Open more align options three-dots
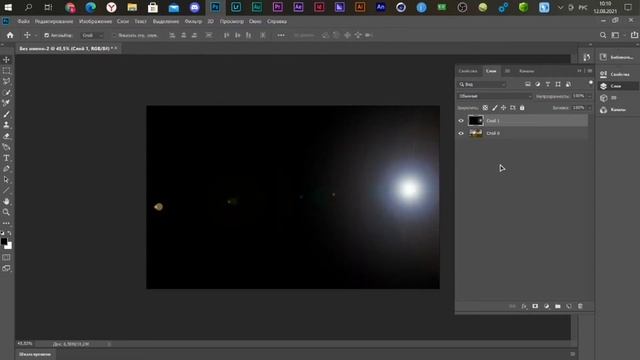Screen dimensions: 640x360 pyautogui.click(x=281, y=36)
